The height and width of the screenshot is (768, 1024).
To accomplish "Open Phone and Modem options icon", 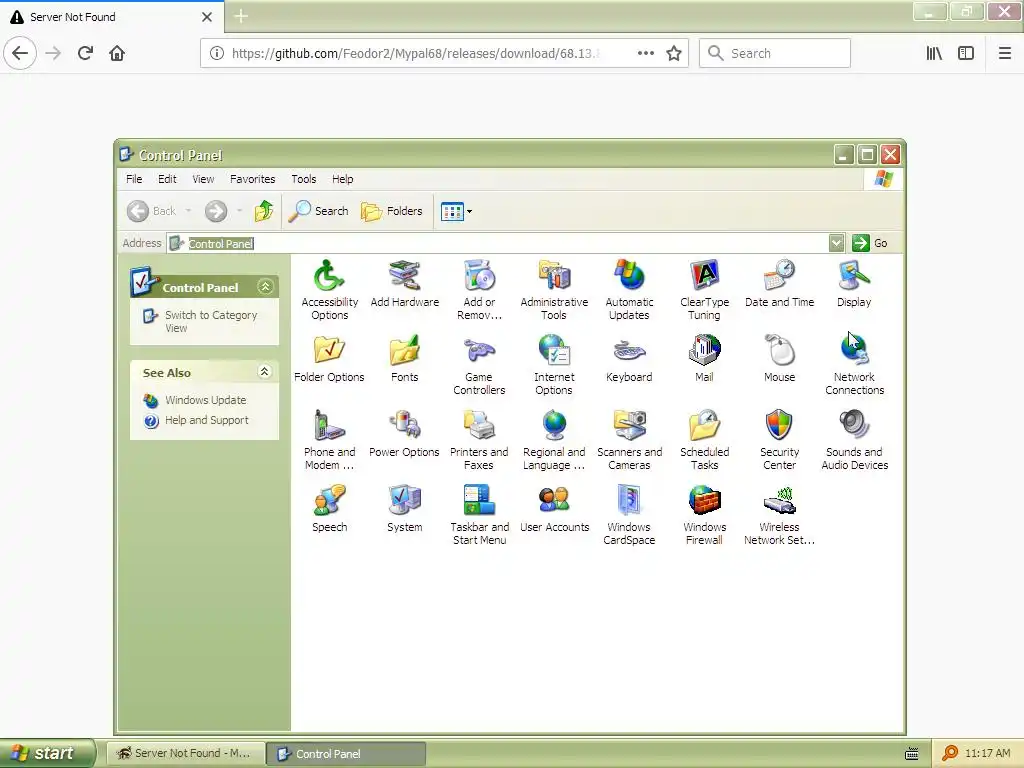I will coord(329,440).
